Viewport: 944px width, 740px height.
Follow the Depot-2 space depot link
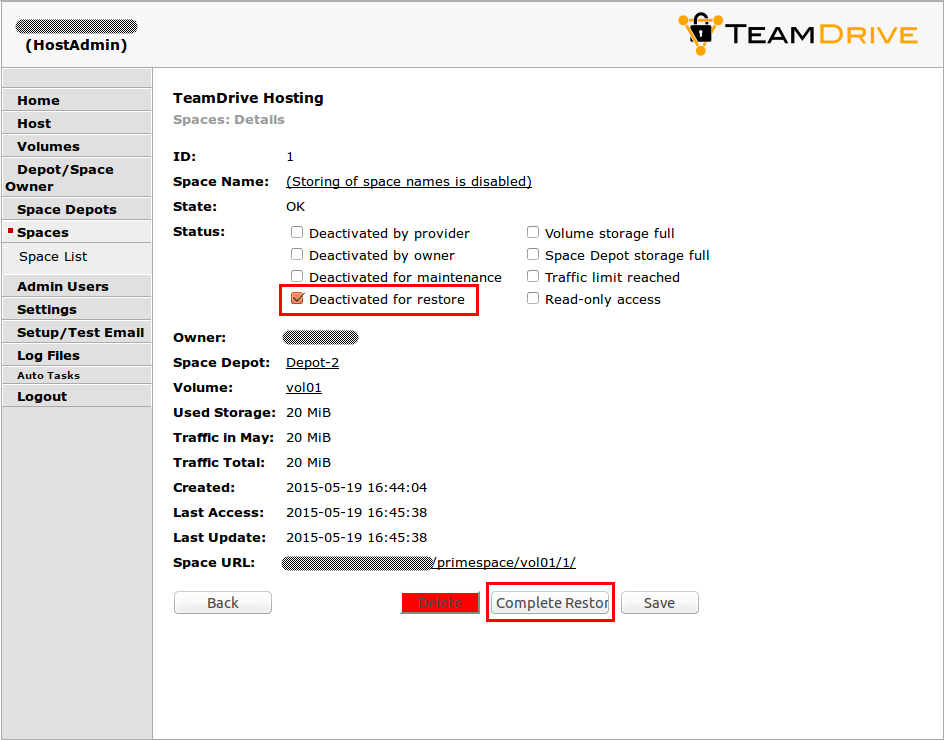pyautogui.click(x=312, y=362)
